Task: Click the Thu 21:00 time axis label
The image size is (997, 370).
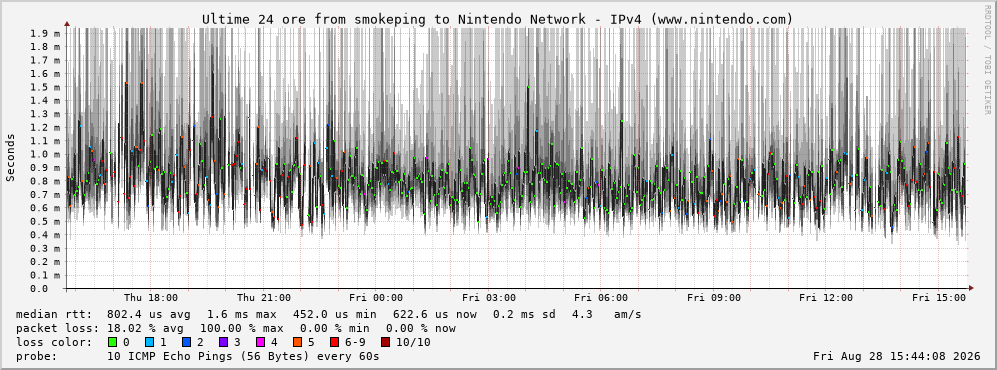Action: click(x=263, y=298)
